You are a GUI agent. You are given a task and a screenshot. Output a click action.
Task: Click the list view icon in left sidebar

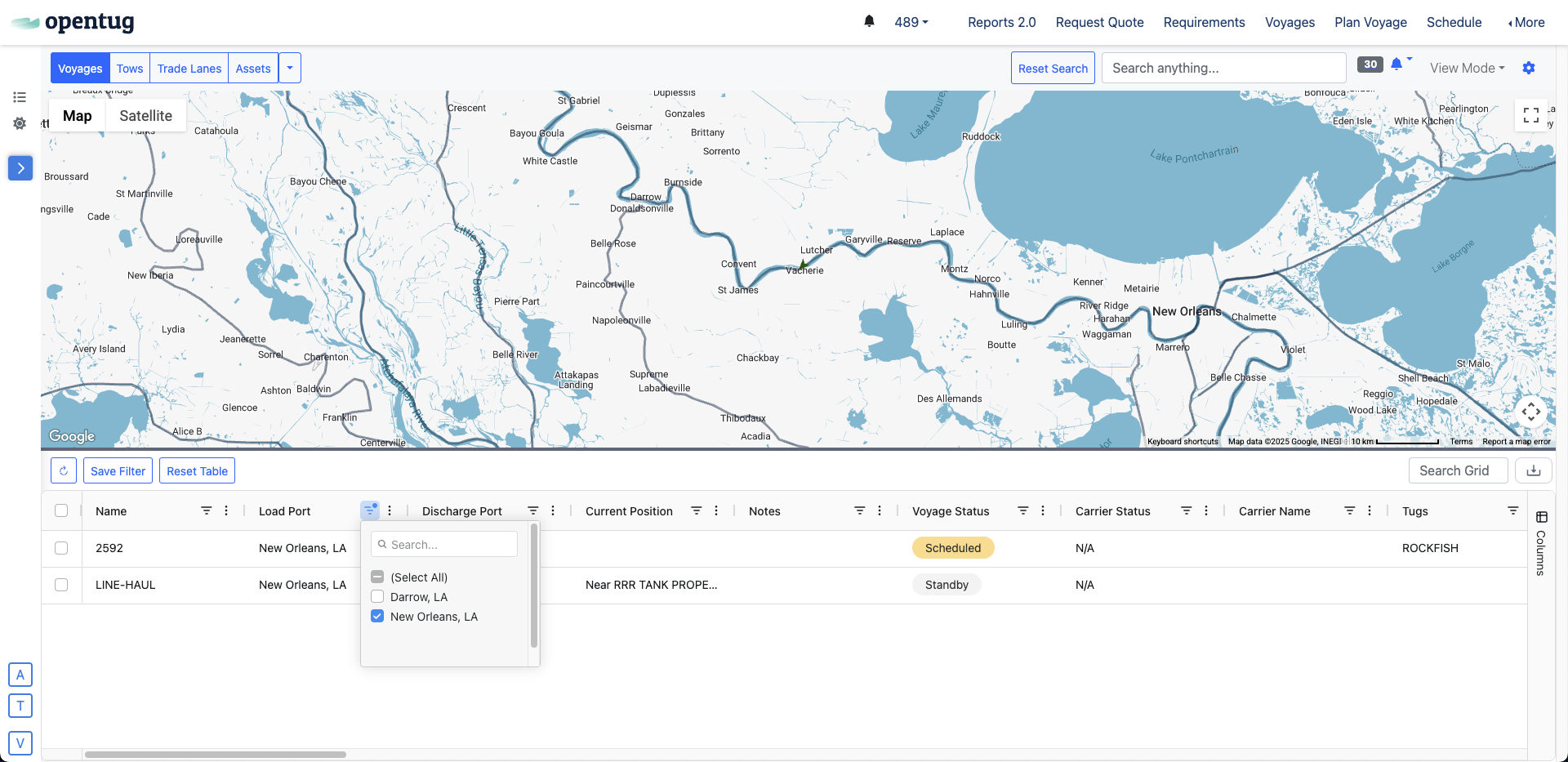click(20, 97)
